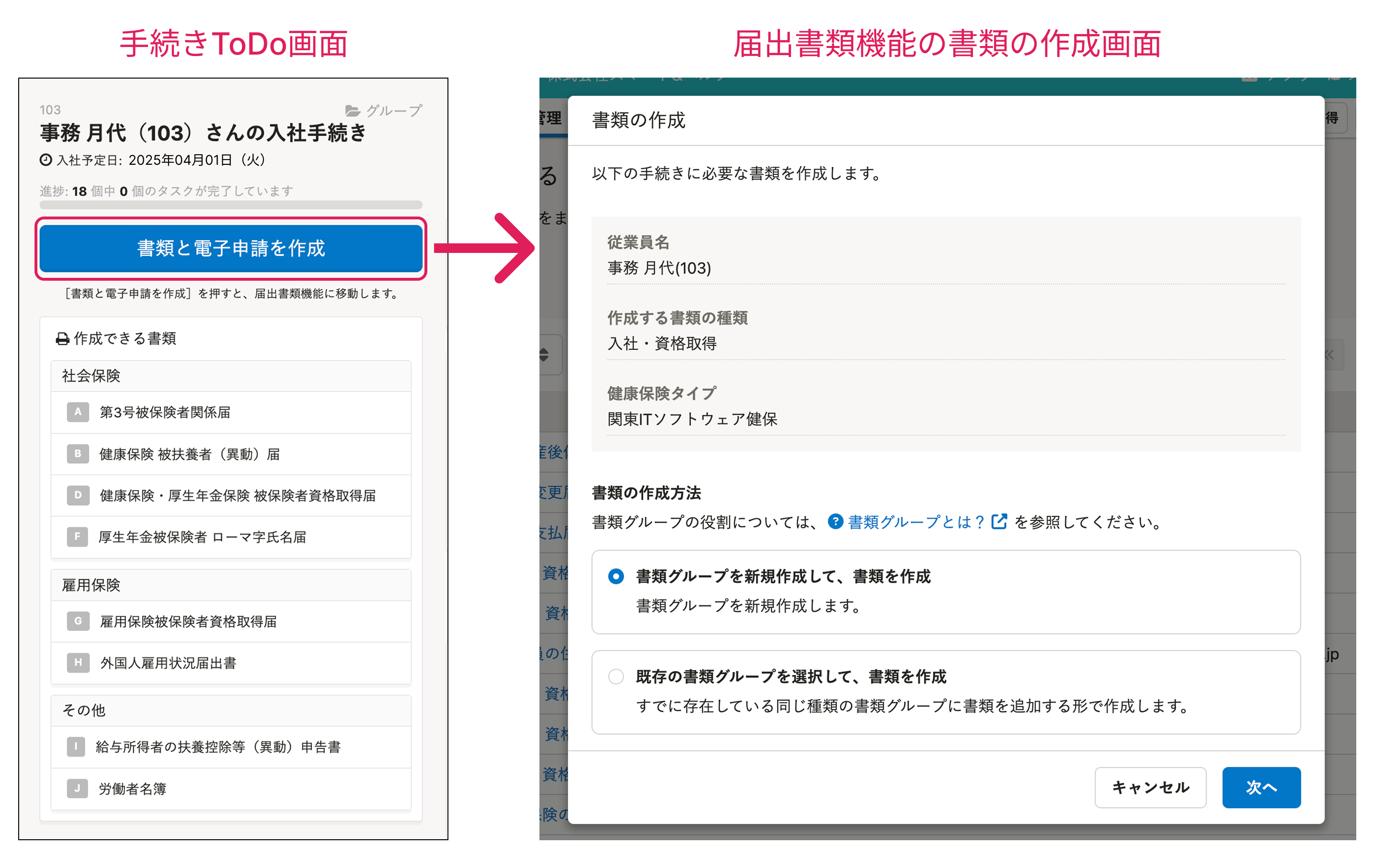The image size is (1374, 868).
Task: Click the 社会保険 section header
Action: 230,376
